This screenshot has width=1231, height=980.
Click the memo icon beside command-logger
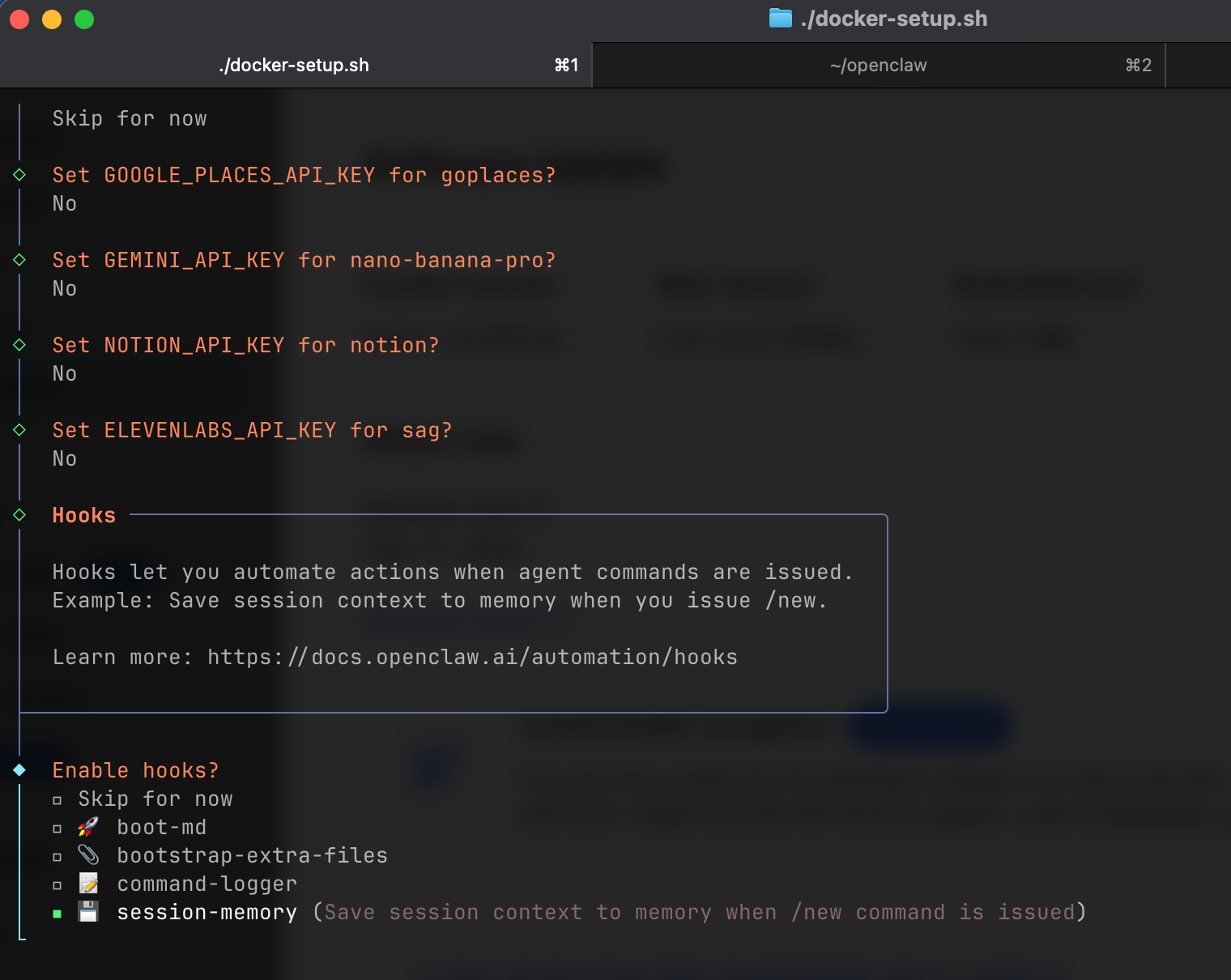click(88, 884)
